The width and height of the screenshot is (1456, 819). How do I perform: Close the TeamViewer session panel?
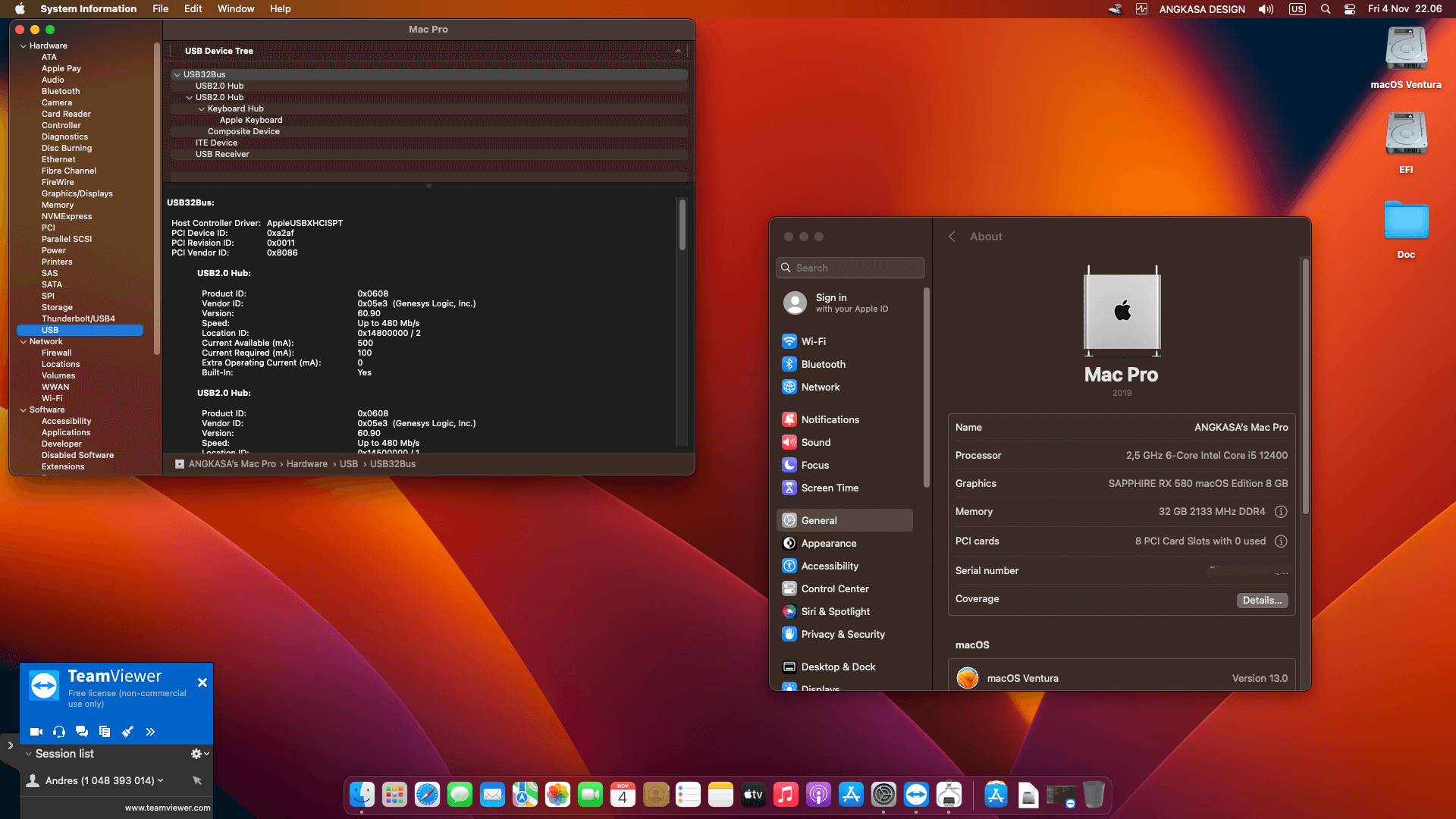202,682
